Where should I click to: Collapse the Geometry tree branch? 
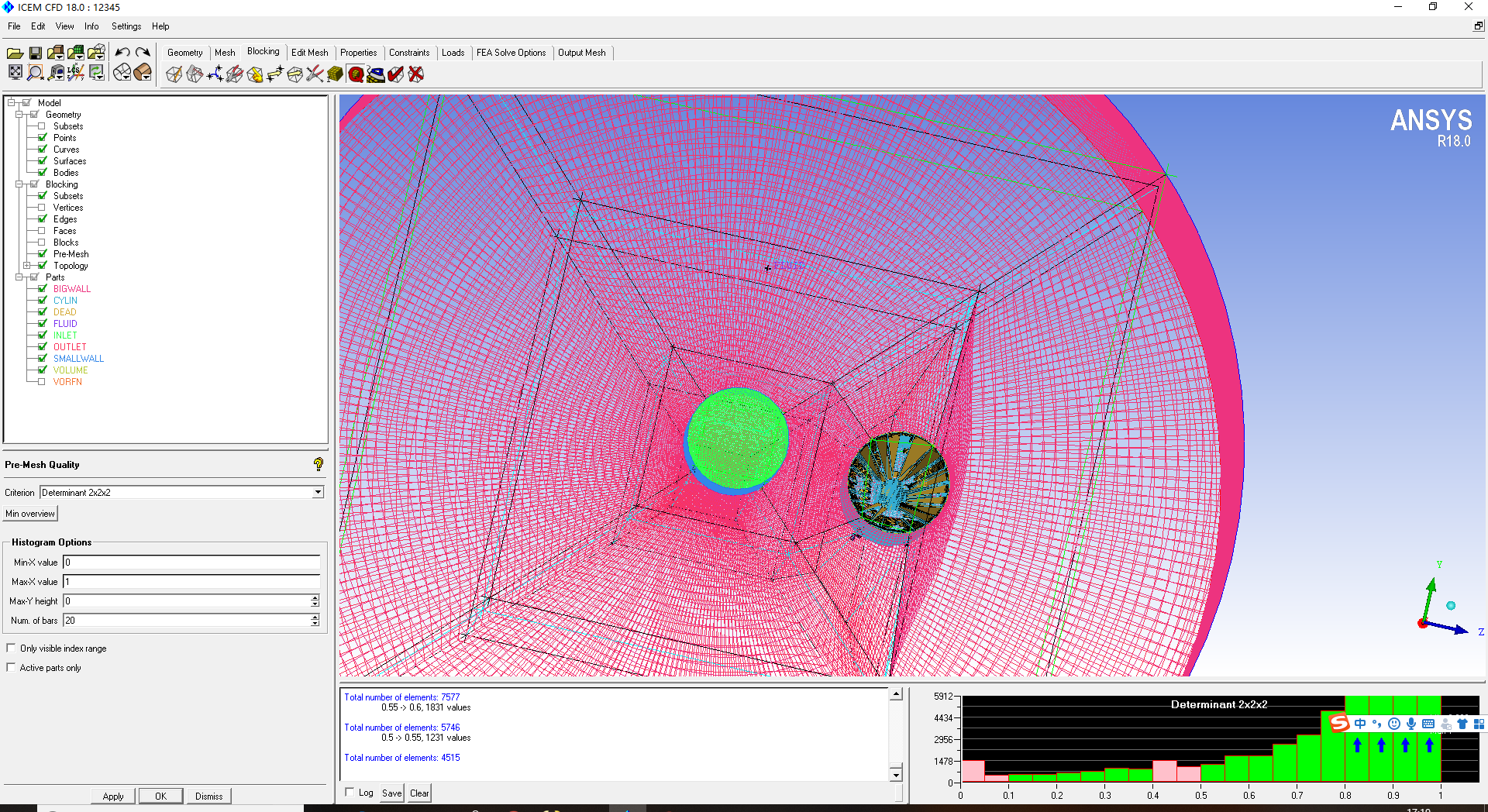[19, 115]
